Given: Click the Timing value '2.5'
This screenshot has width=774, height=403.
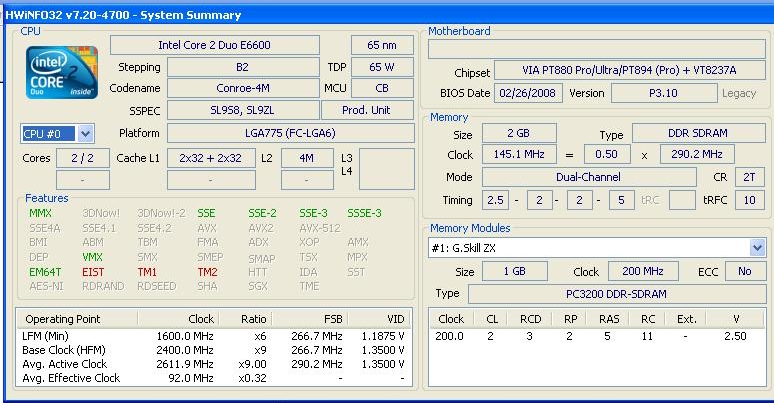Looking at the screenshot, I should [495, 200].
